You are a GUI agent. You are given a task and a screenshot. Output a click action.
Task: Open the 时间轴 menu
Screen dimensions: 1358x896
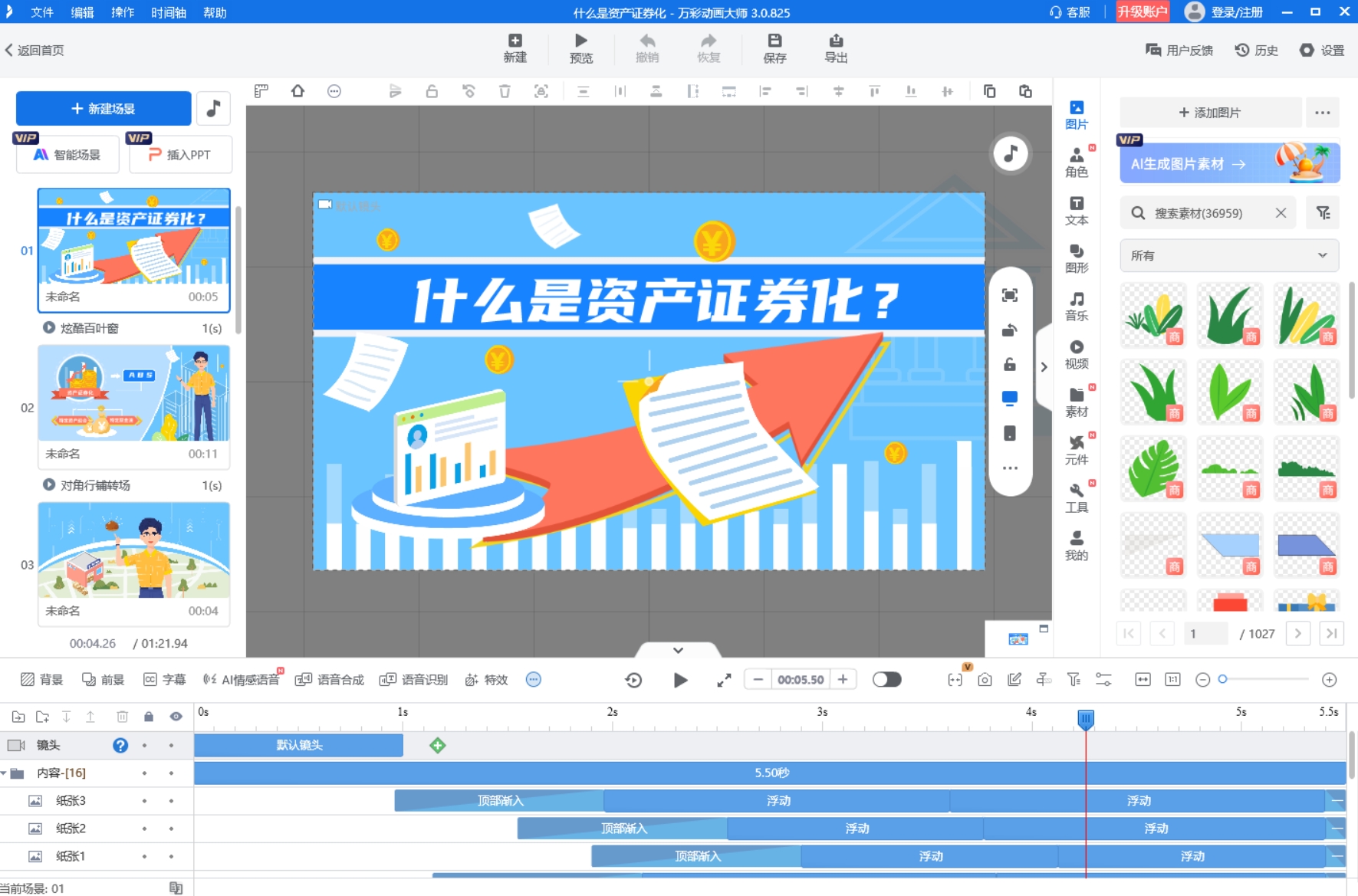168,12
